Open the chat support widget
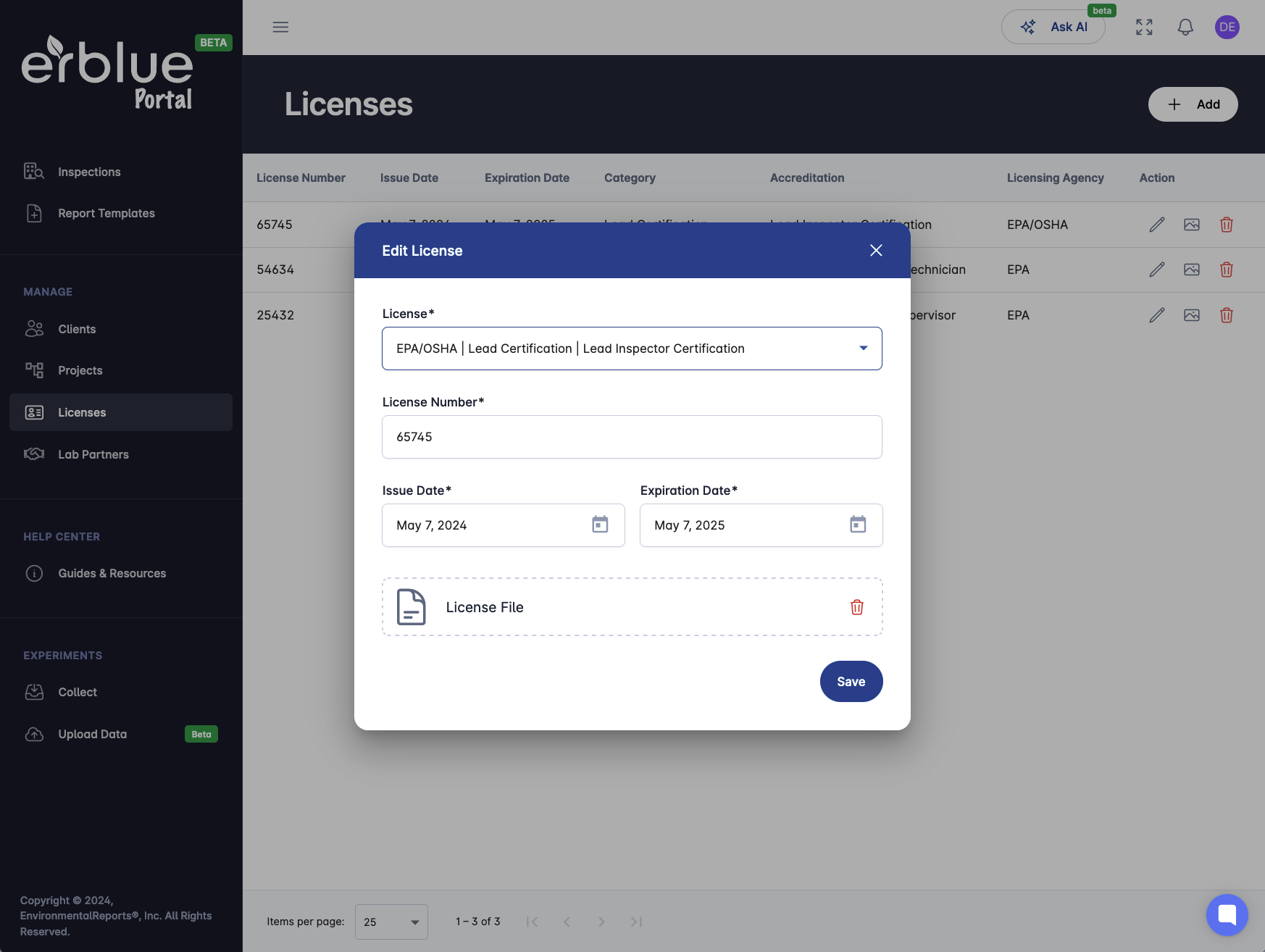The height and width of the screenshot is (952, 1265). tap(1227, 914)
